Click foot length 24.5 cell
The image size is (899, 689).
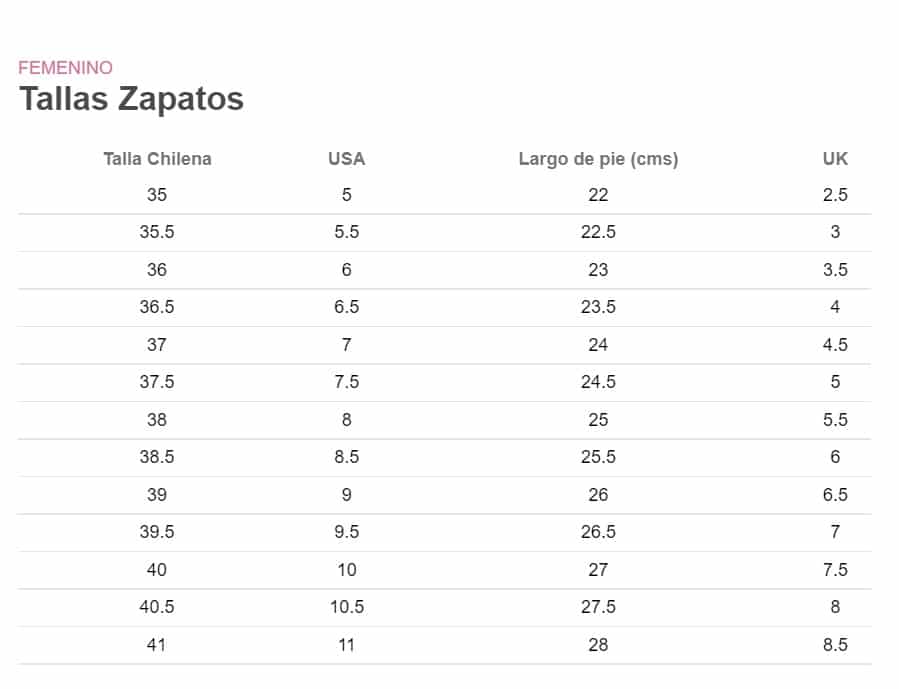click(x=598, y=382)
